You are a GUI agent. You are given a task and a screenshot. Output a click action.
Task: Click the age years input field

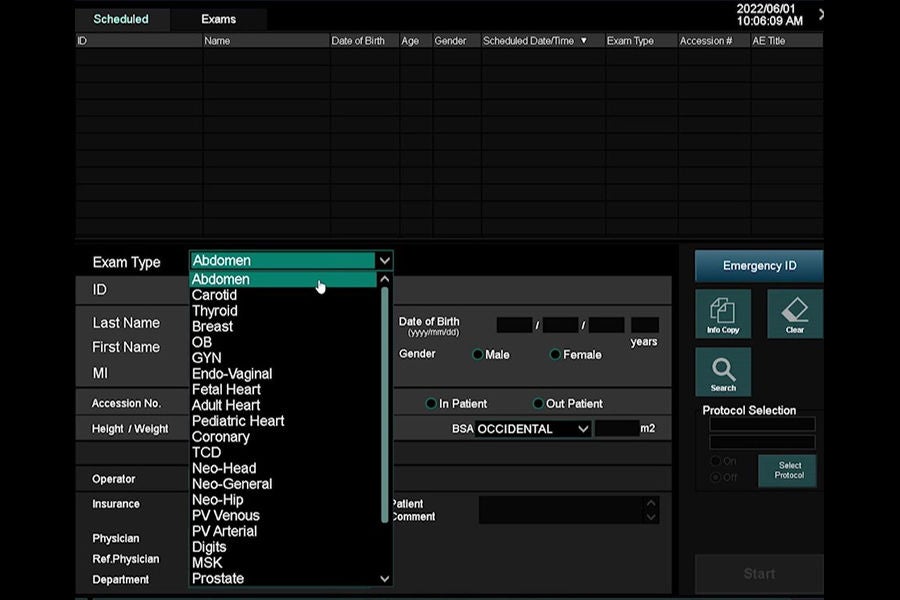[645, 325]
